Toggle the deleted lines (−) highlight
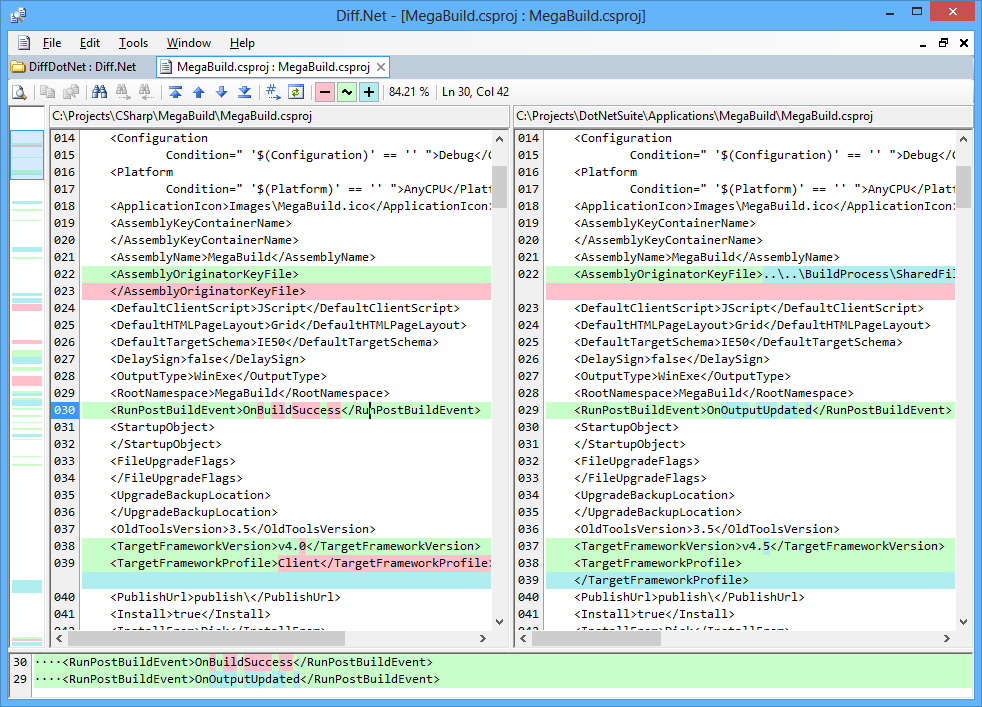982x707 pixels. [x=324, y=91]
